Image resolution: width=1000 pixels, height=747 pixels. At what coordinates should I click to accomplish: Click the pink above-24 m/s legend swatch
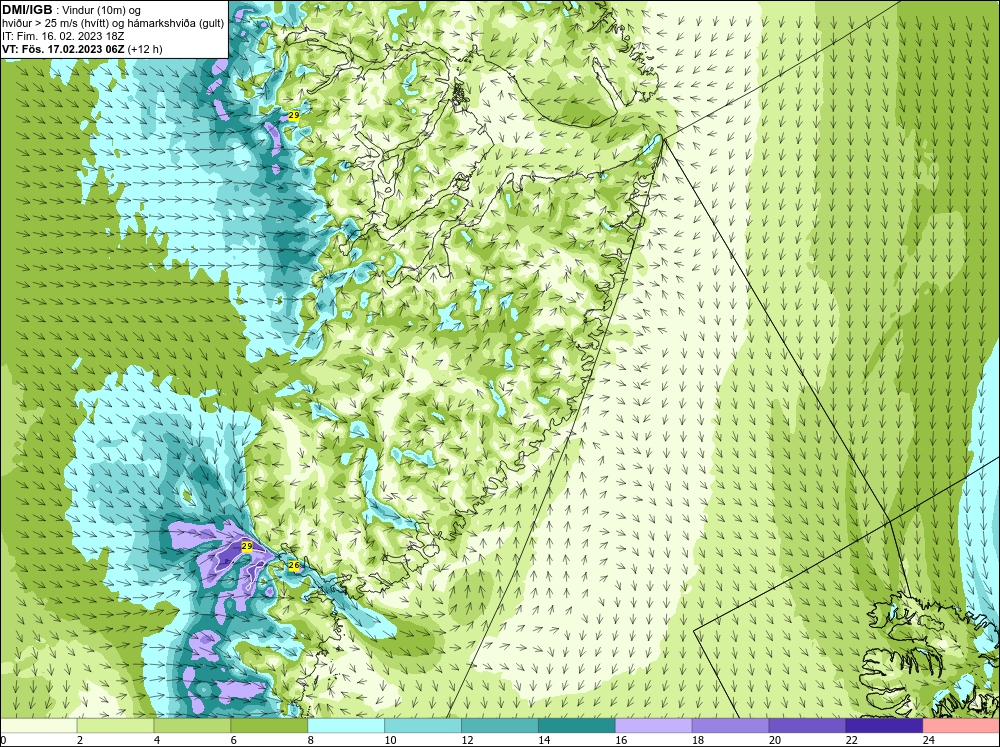click(x=961, y=726)
